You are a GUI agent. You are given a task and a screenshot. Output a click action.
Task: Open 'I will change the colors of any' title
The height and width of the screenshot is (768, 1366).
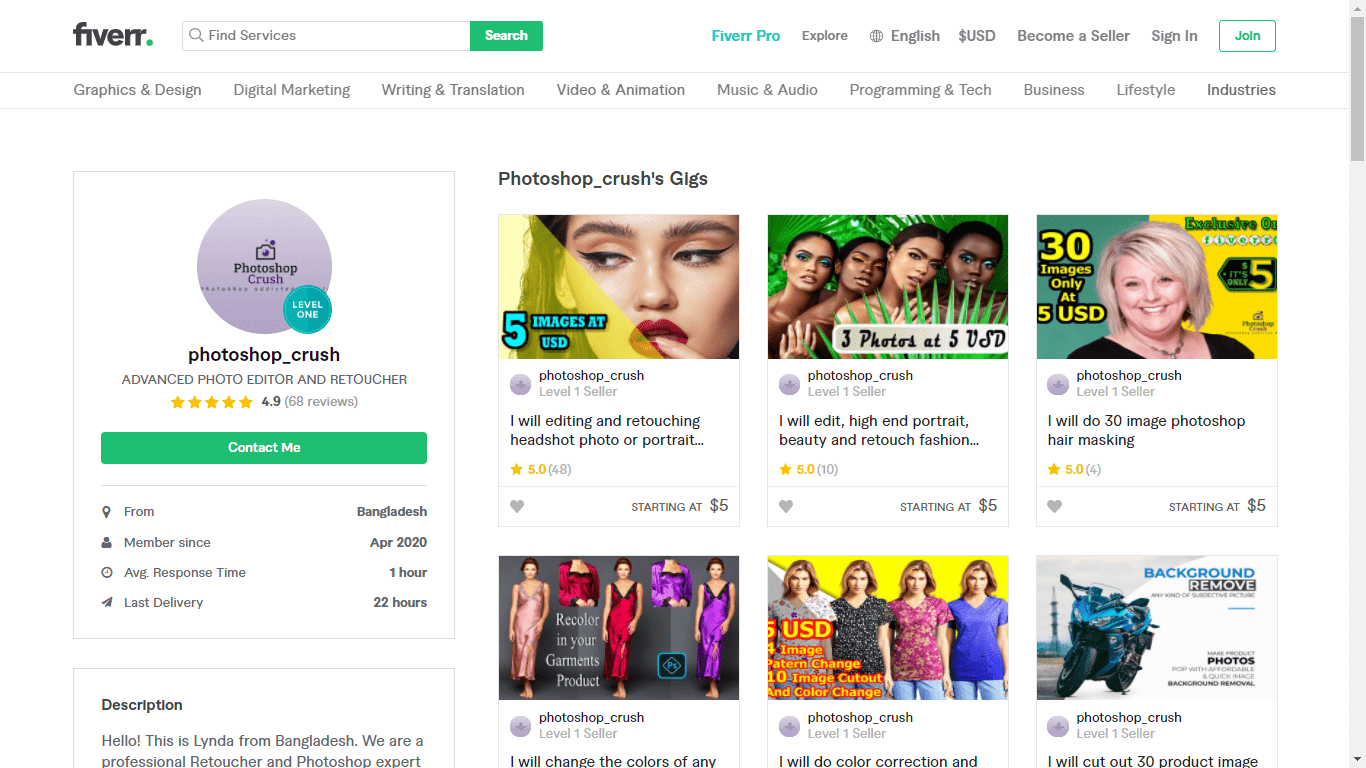[x=613, y=761]
